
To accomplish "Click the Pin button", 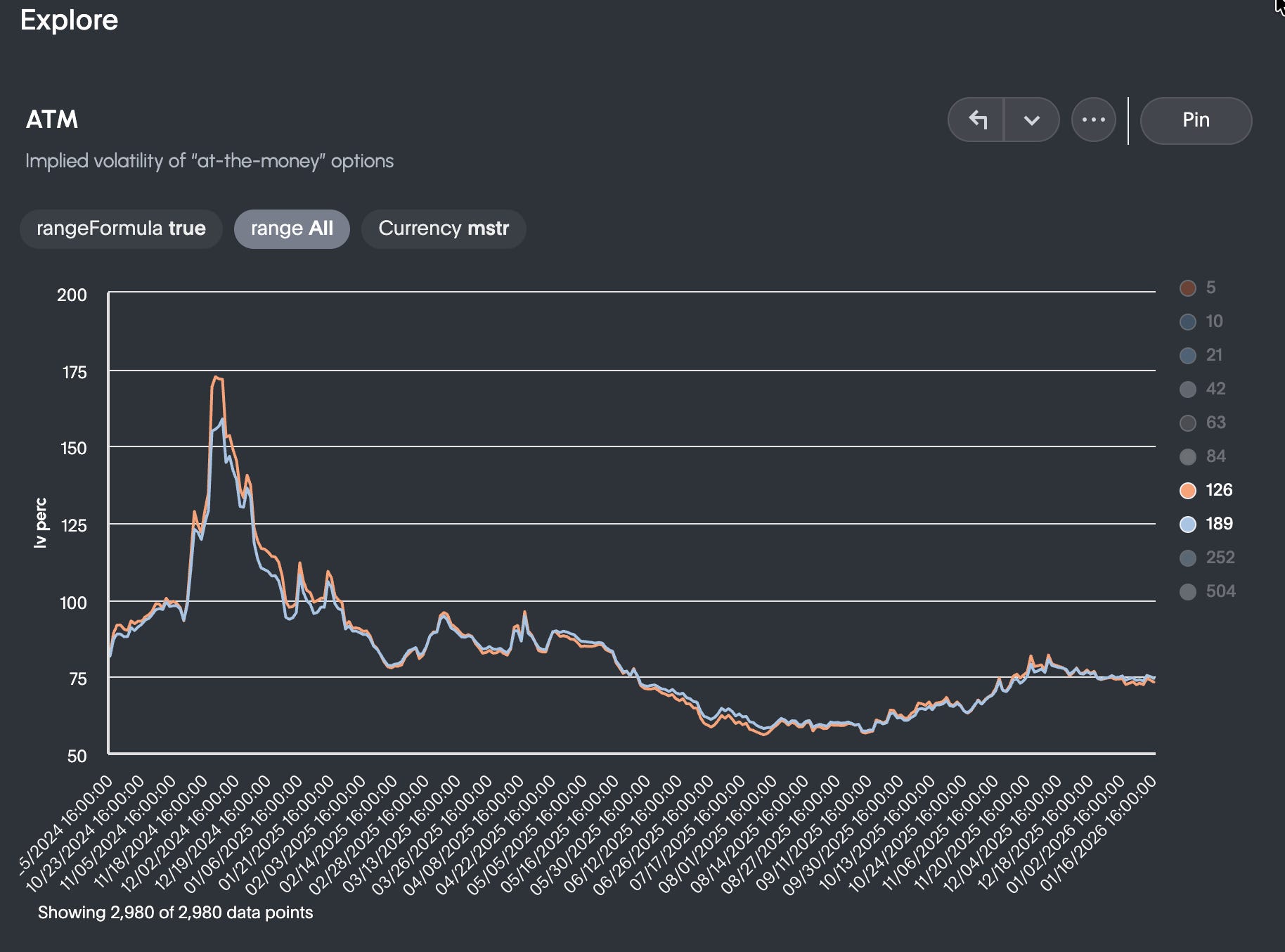I will [x=1195, y=120].
